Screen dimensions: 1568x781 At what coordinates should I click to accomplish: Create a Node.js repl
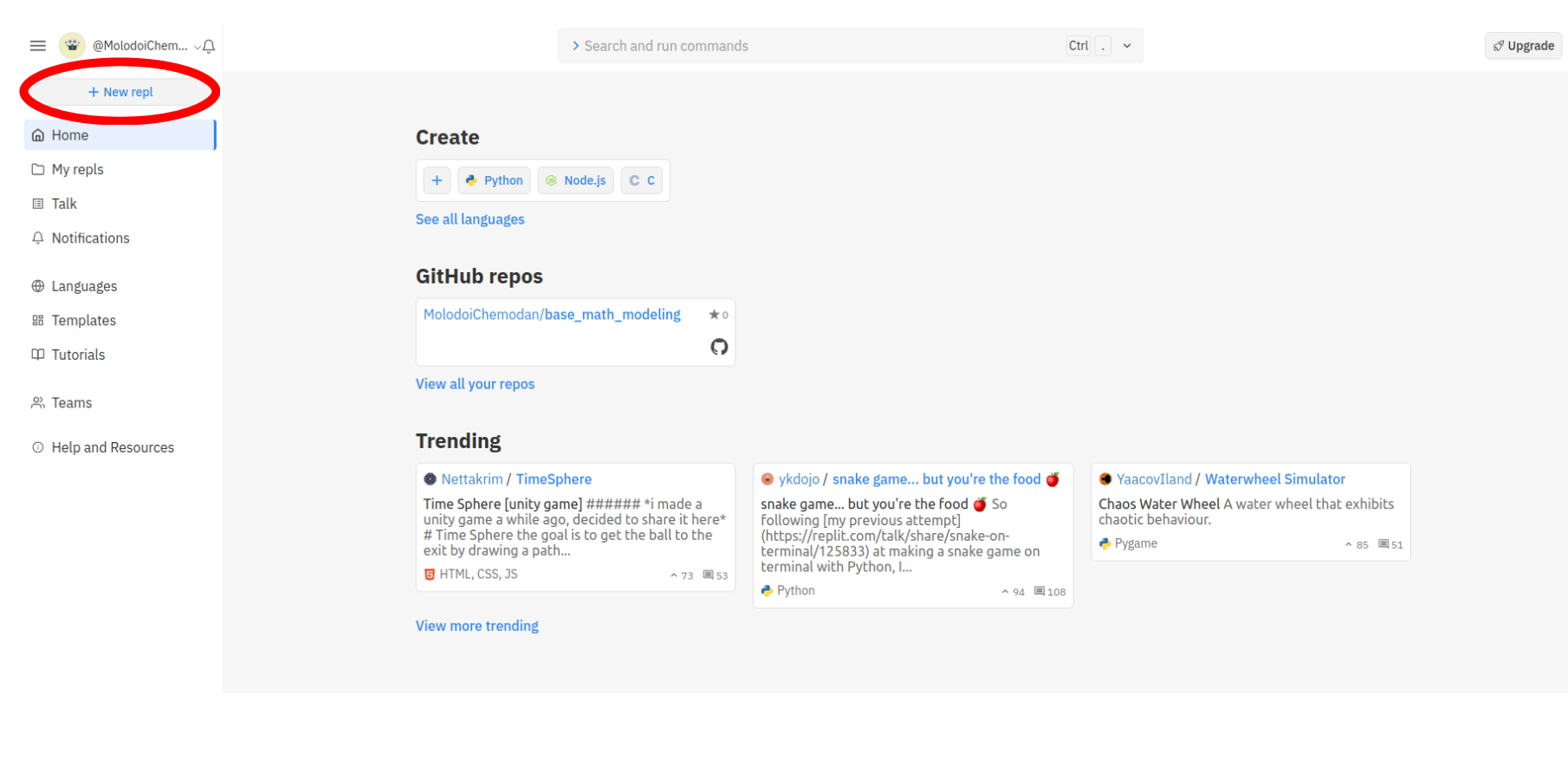pos(576,180)
